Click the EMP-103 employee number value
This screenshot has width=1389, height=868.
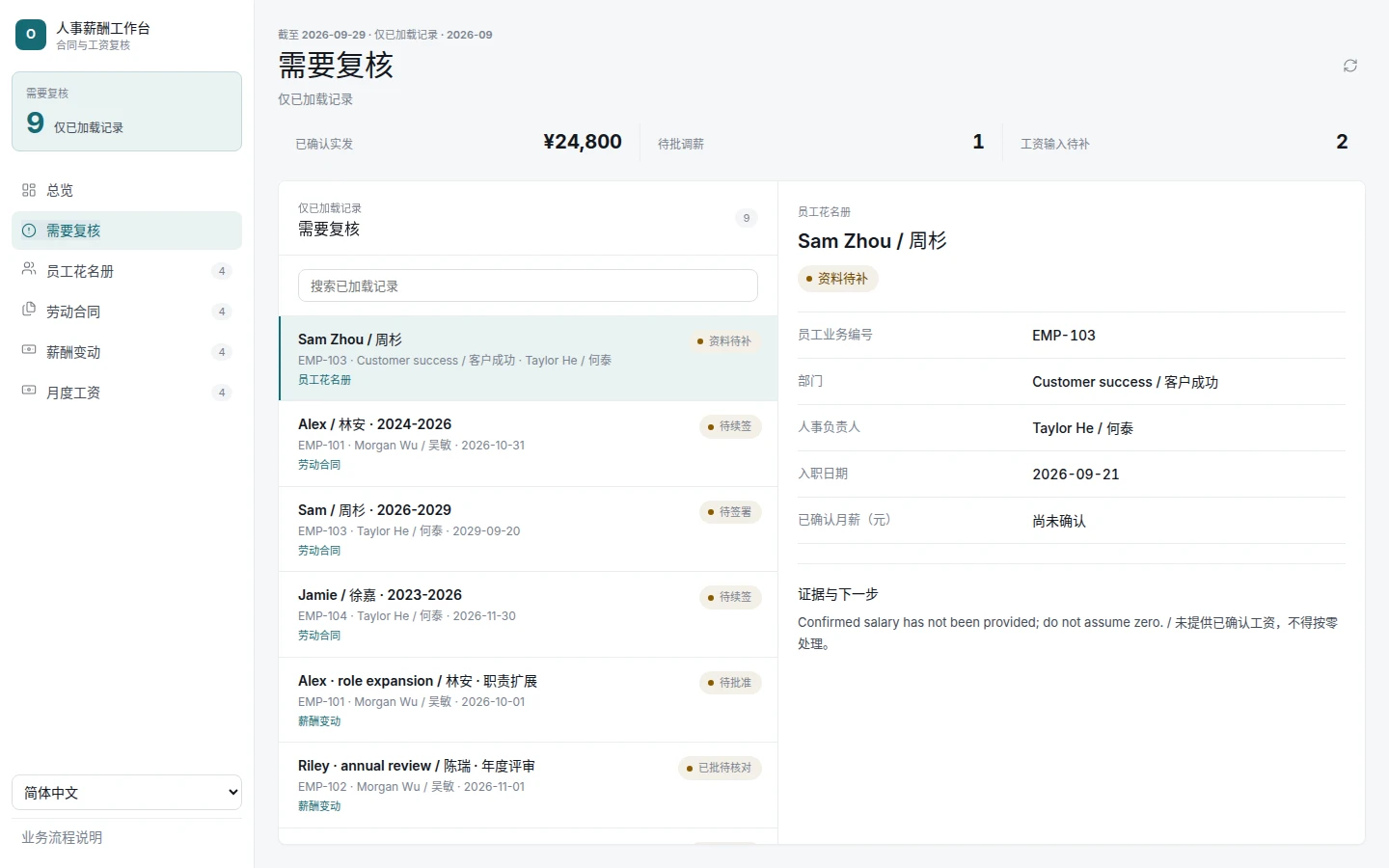(1064, 336)
